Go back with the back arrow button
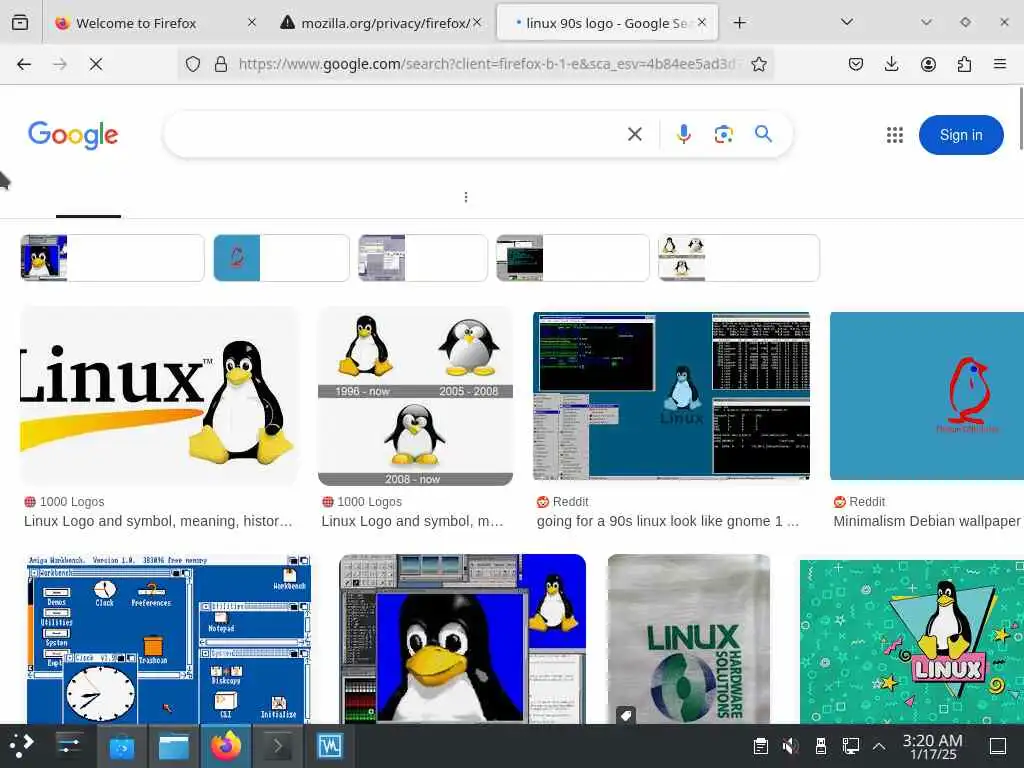Screen dimensions: 1024x768 [24, 64]
